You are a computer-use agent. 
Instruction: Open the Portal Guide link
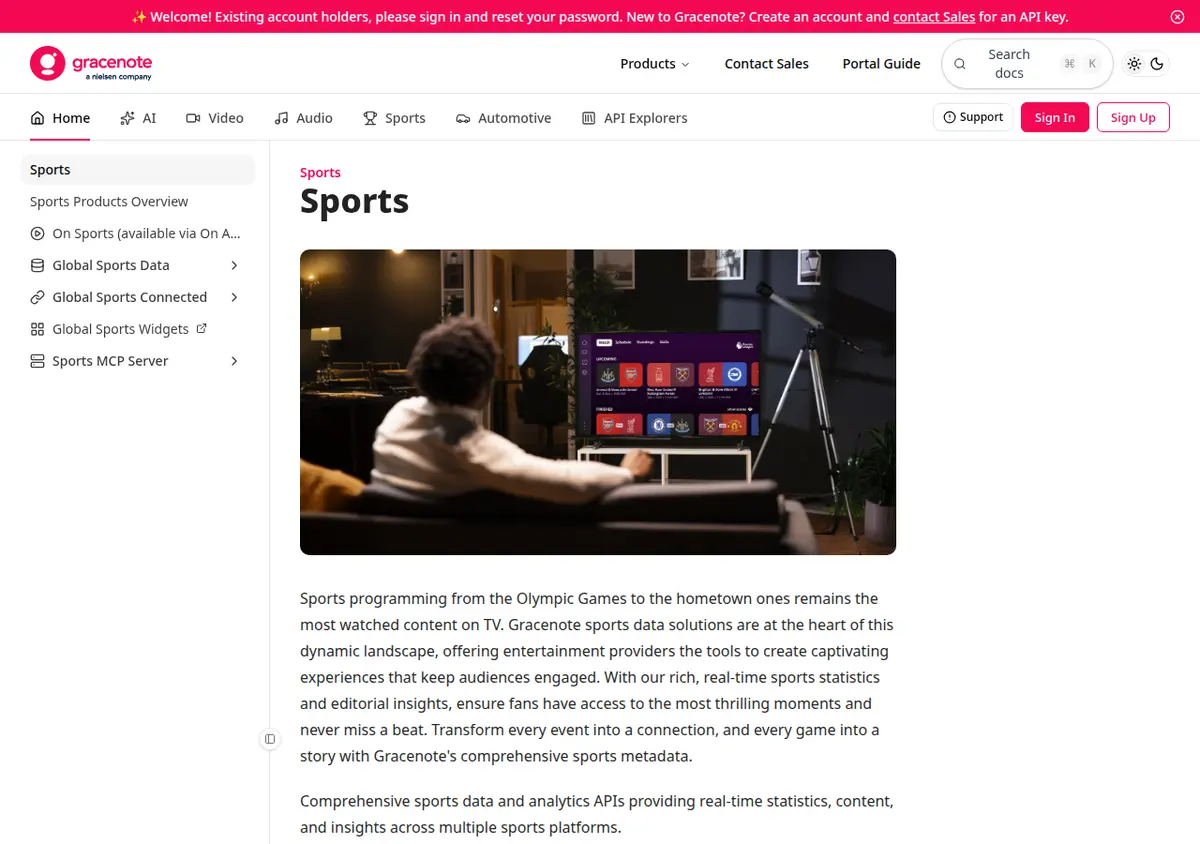click(x=882, y=64)
